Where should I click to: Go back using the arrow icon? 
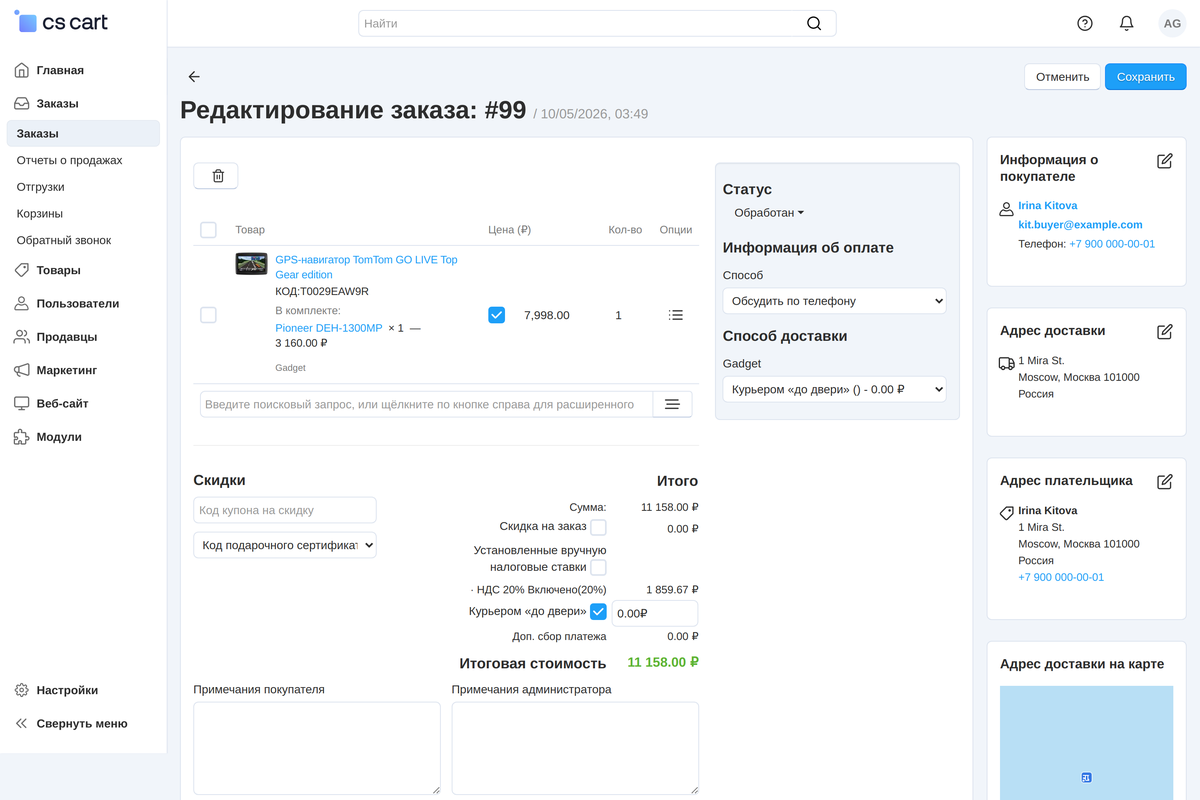194,77
